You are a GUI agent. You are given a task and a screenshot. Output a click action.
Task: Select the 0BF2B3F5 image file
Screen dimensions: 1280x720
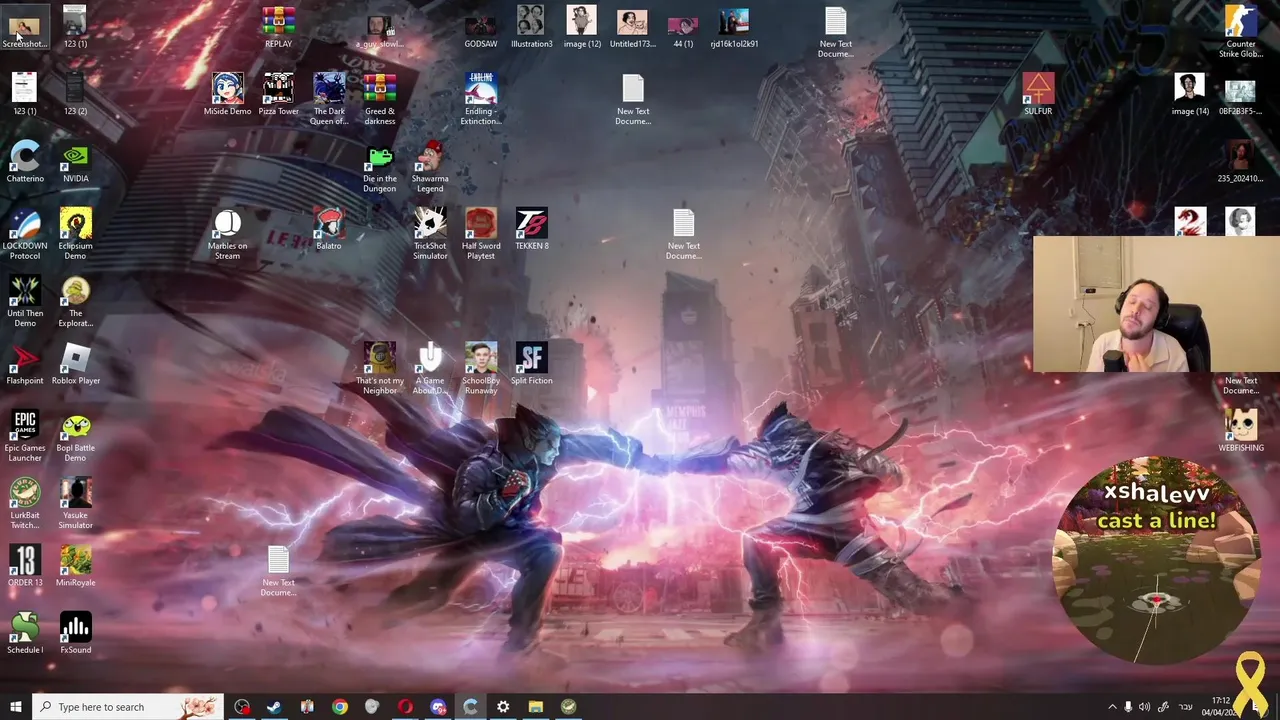tap(1241, 95)
